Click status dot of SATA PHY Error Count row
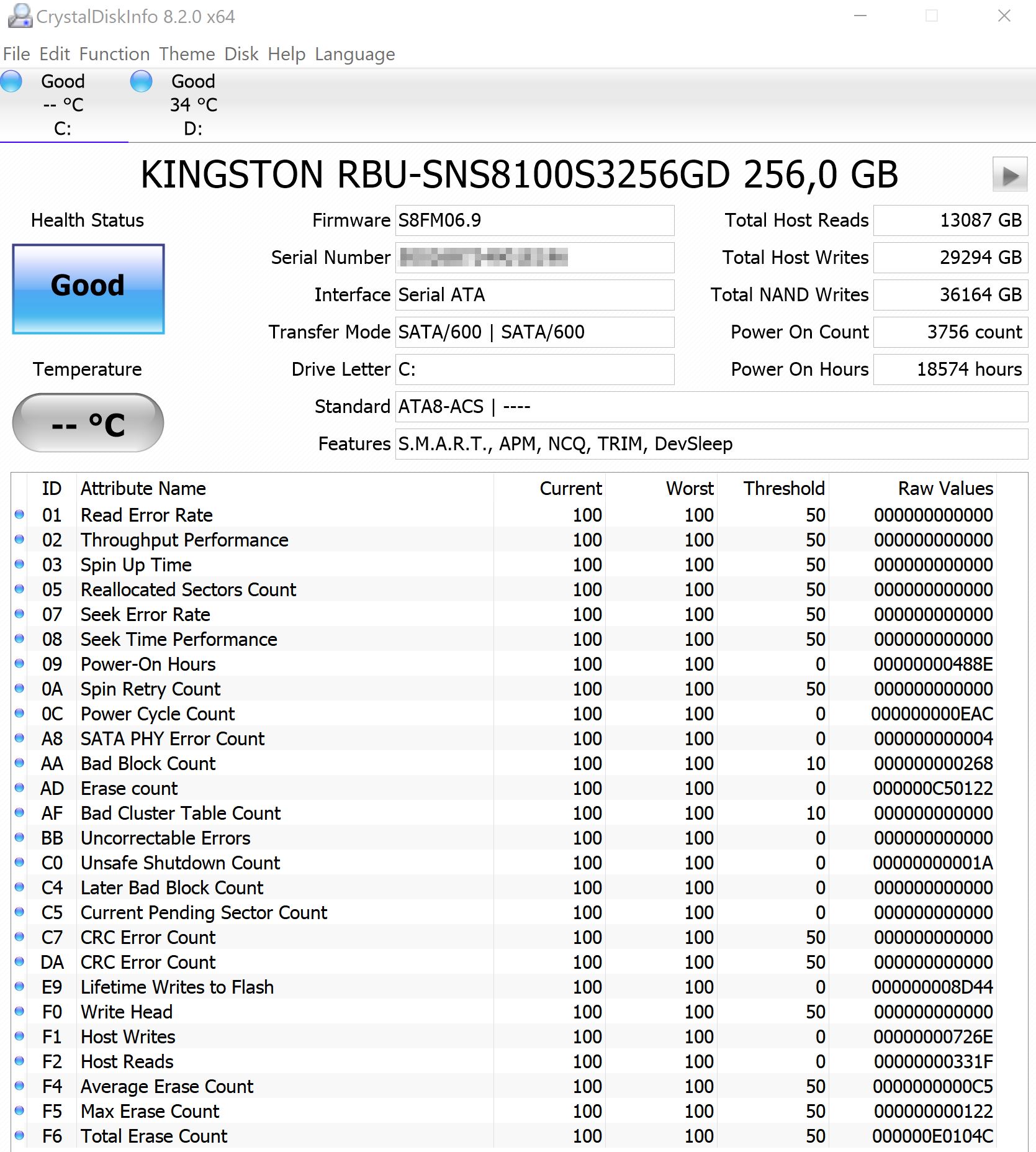 click(x=19, y=738)
